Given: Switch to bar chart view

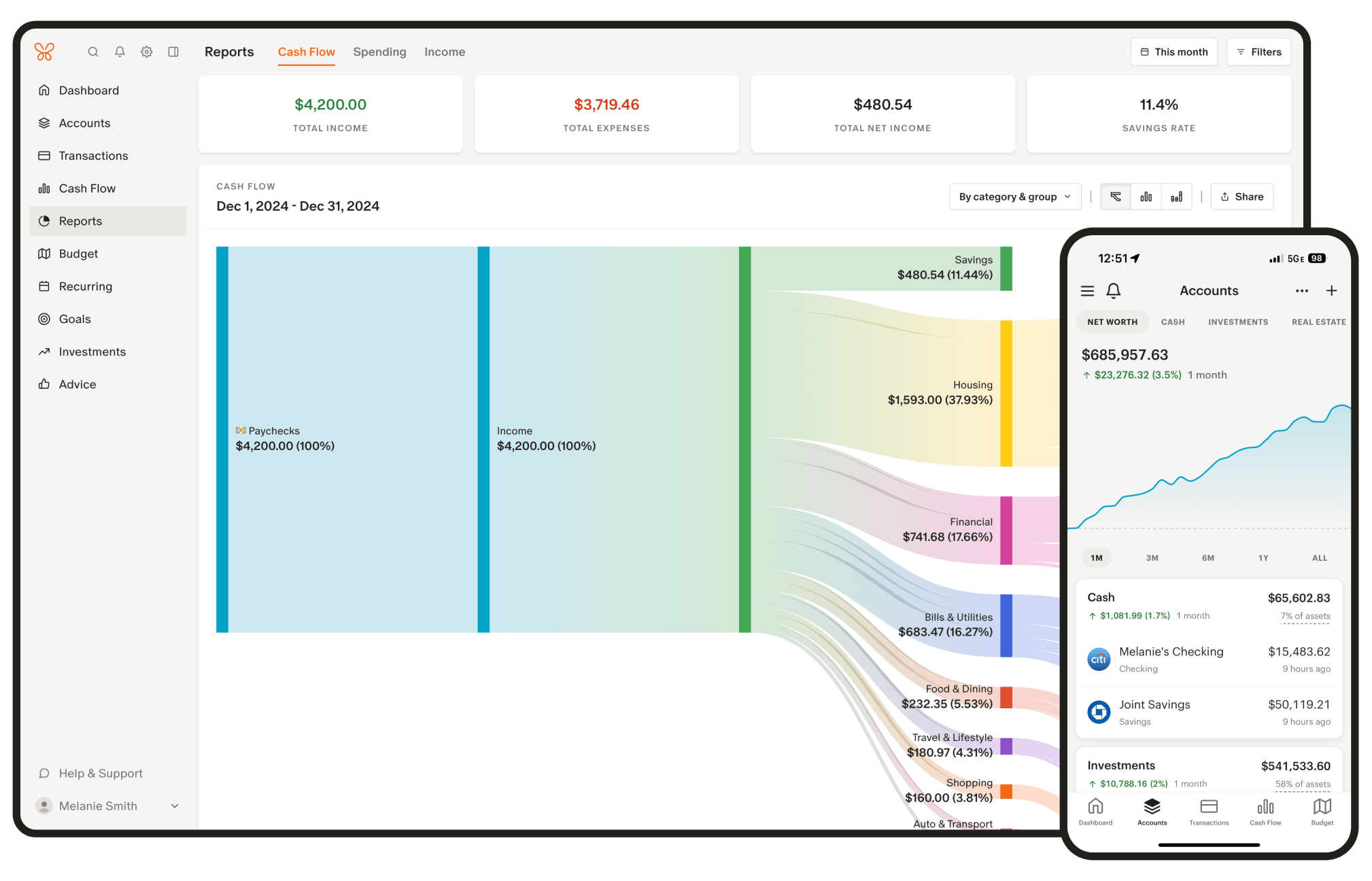Looking at the screenshot, I should pyautogui.click(x=1146, y=196).
